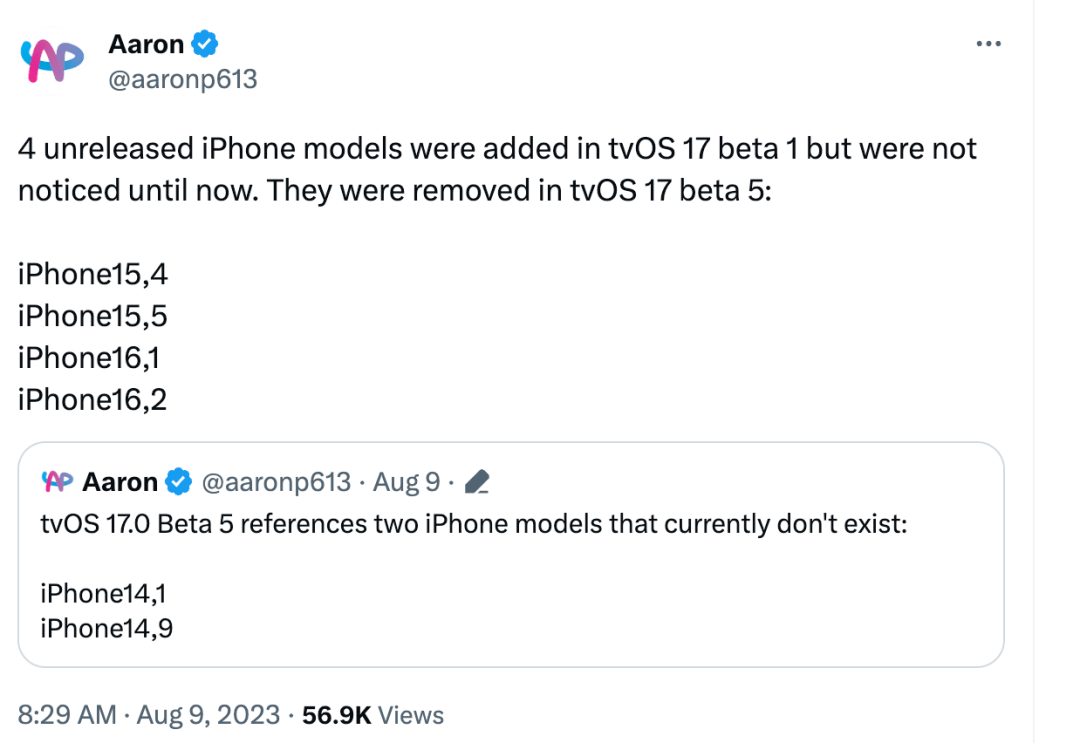1080x743 pixels.
Task: Click the small AP avatar in quoted tweet
Action: (57, 481)
